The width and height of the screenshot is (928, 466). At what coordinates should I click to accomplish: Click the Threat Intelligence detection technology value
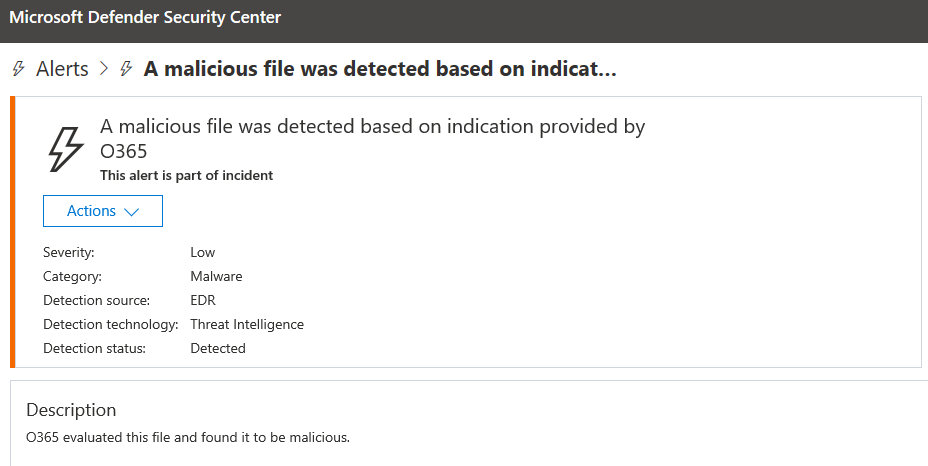(x=247, y=324)
